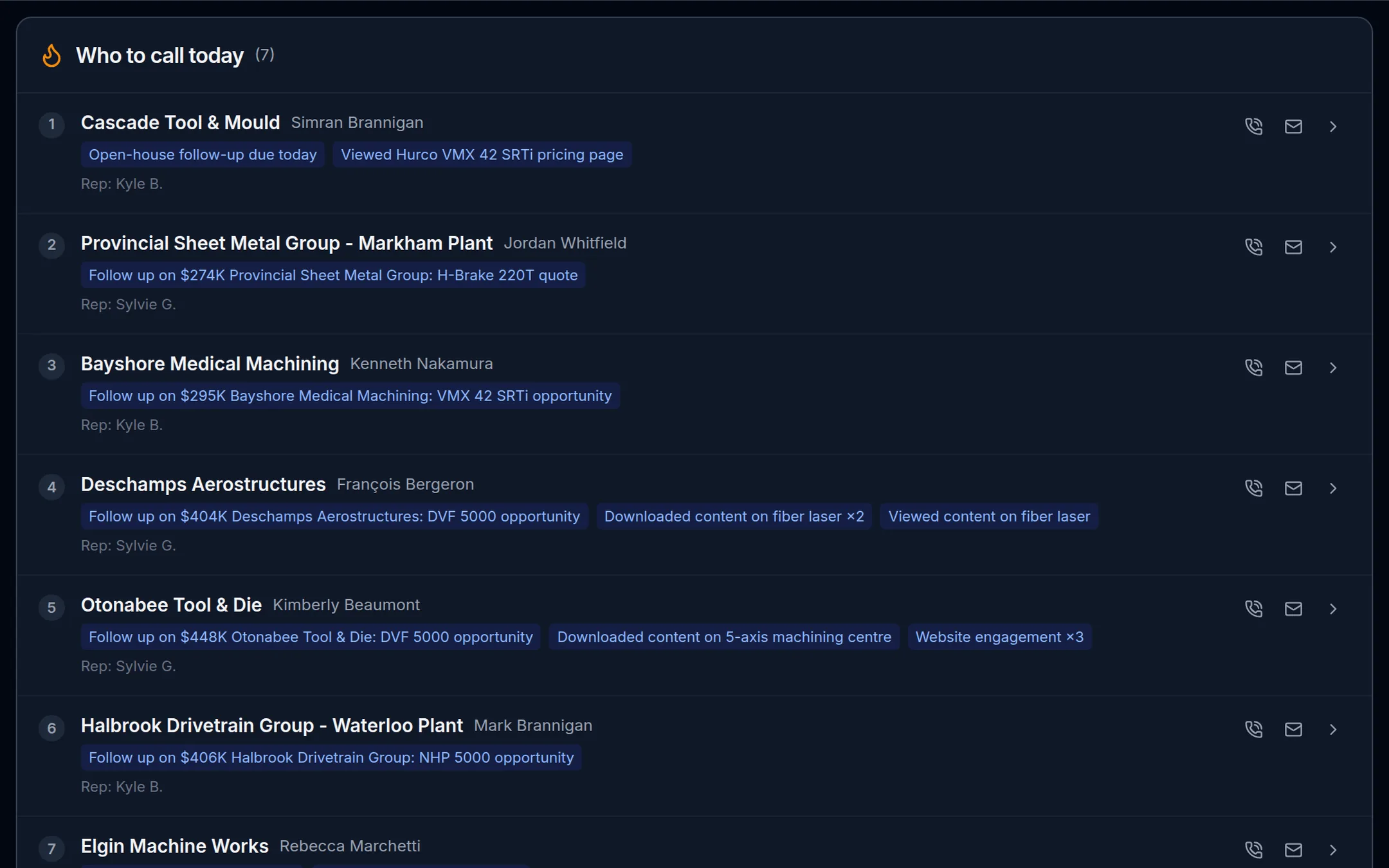Image resolution: width=1389 pixels, height=868 pixels.
Task: Phone Bayshore Medical Machining
Action: coord(1253,367)
